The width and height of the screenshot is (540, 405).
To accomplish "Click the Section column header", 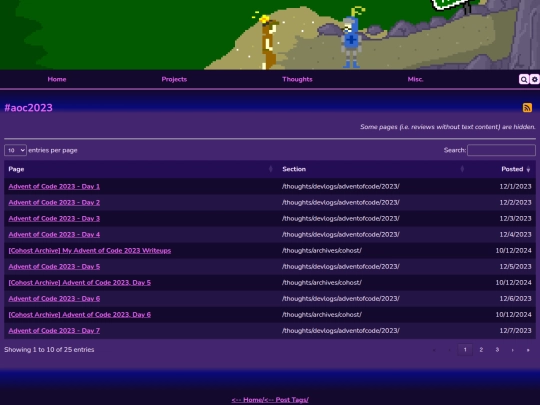I will tap(374, 169).
